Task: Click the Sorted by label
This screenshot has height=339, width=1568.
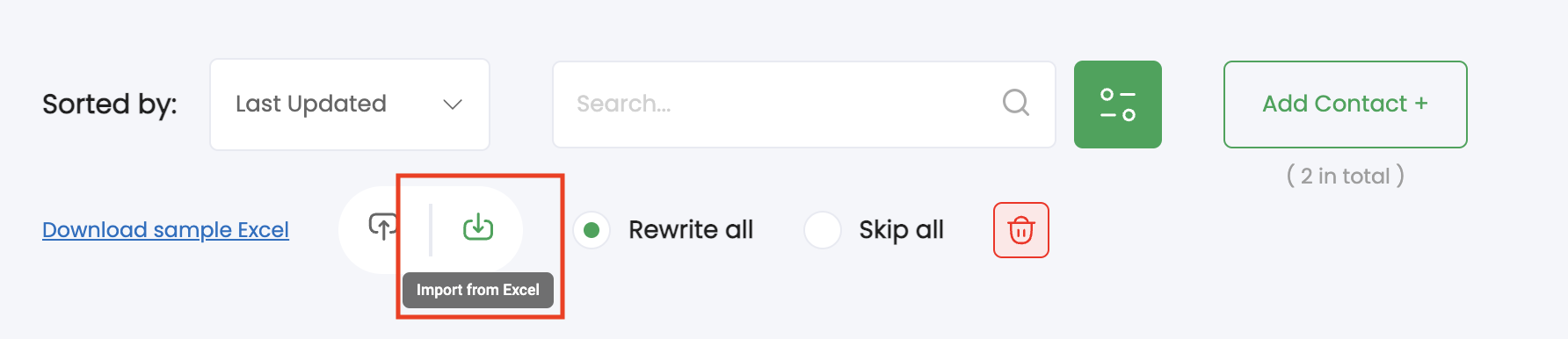Action: coord(110,105)
